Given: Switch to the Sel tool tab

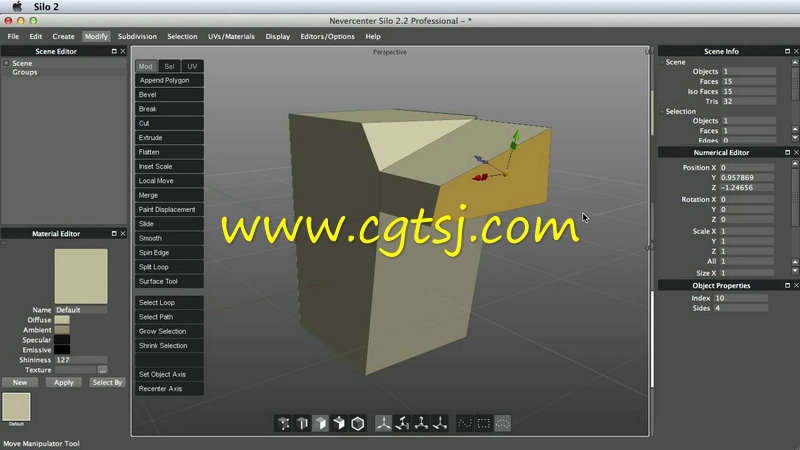Looking at the screenshot, I should click(x=169, y=66).
